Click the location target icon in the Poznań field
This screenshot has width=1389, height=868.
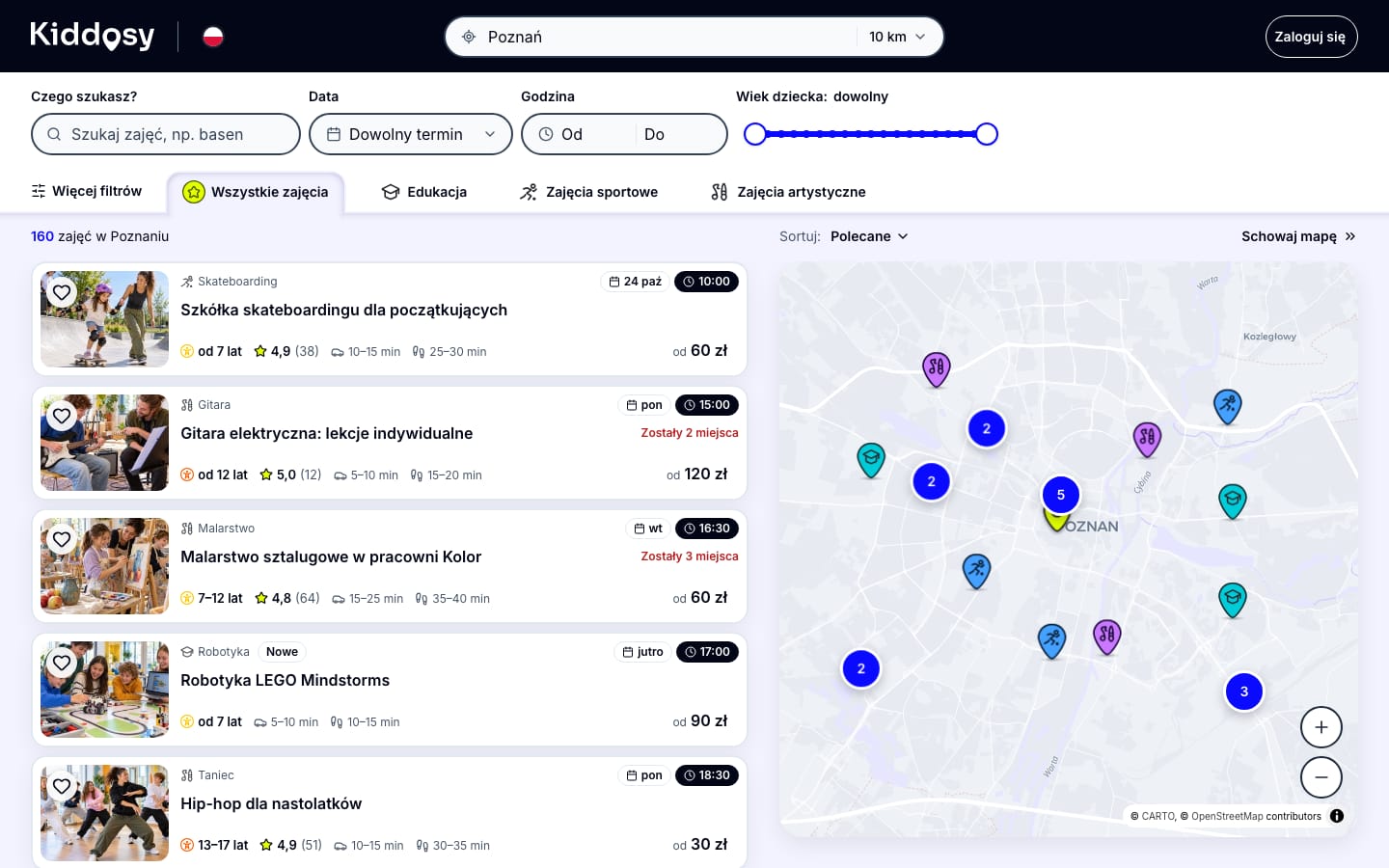[469, 37]
